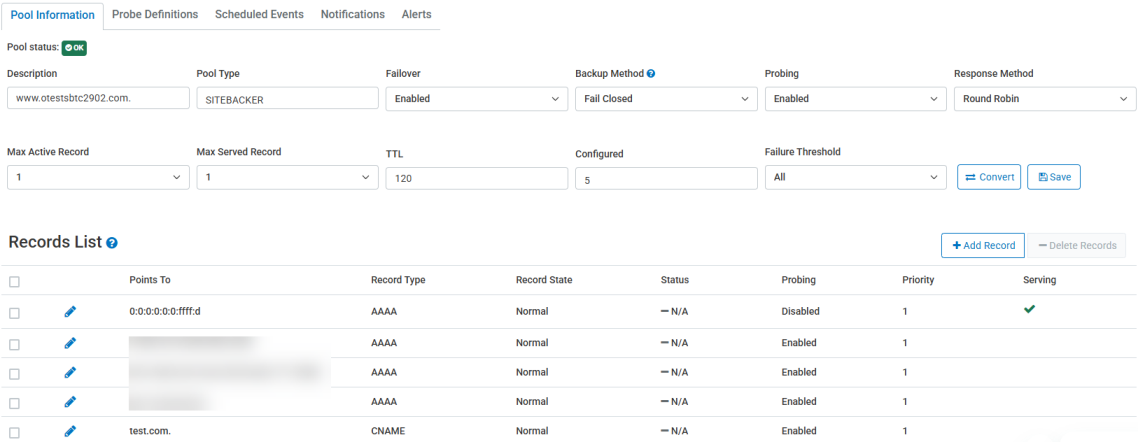This screenshot has height=442, width=1138.
Task: Click the help icon beside Records List heading
Action: click(x=112, y=243)
